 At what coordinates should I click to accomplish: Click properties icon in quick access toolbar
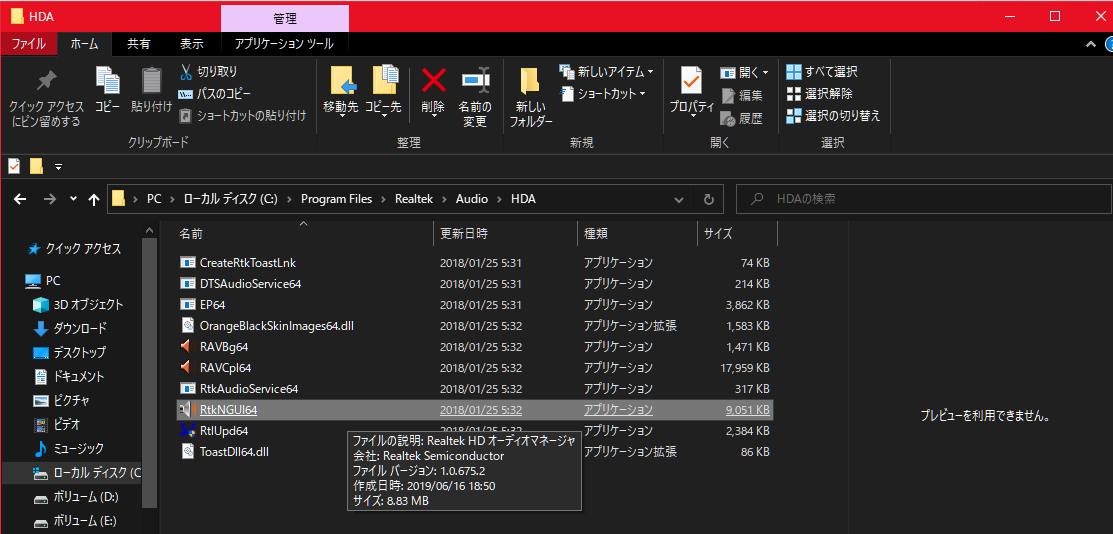click(x=13, y=166)
